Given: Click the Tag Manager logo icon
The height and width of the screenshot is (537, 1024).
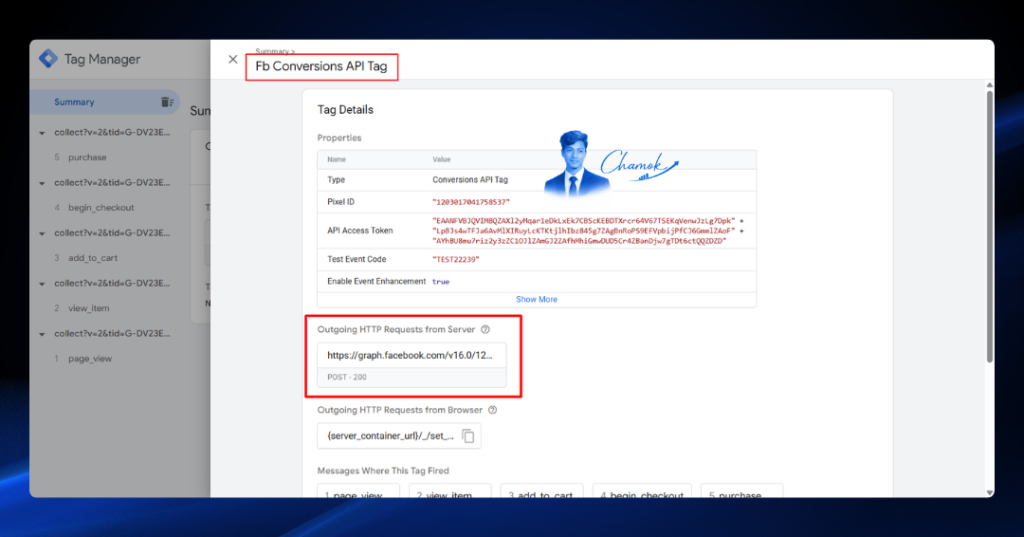Looking at the screenshot, I should (x=48, y=59).
